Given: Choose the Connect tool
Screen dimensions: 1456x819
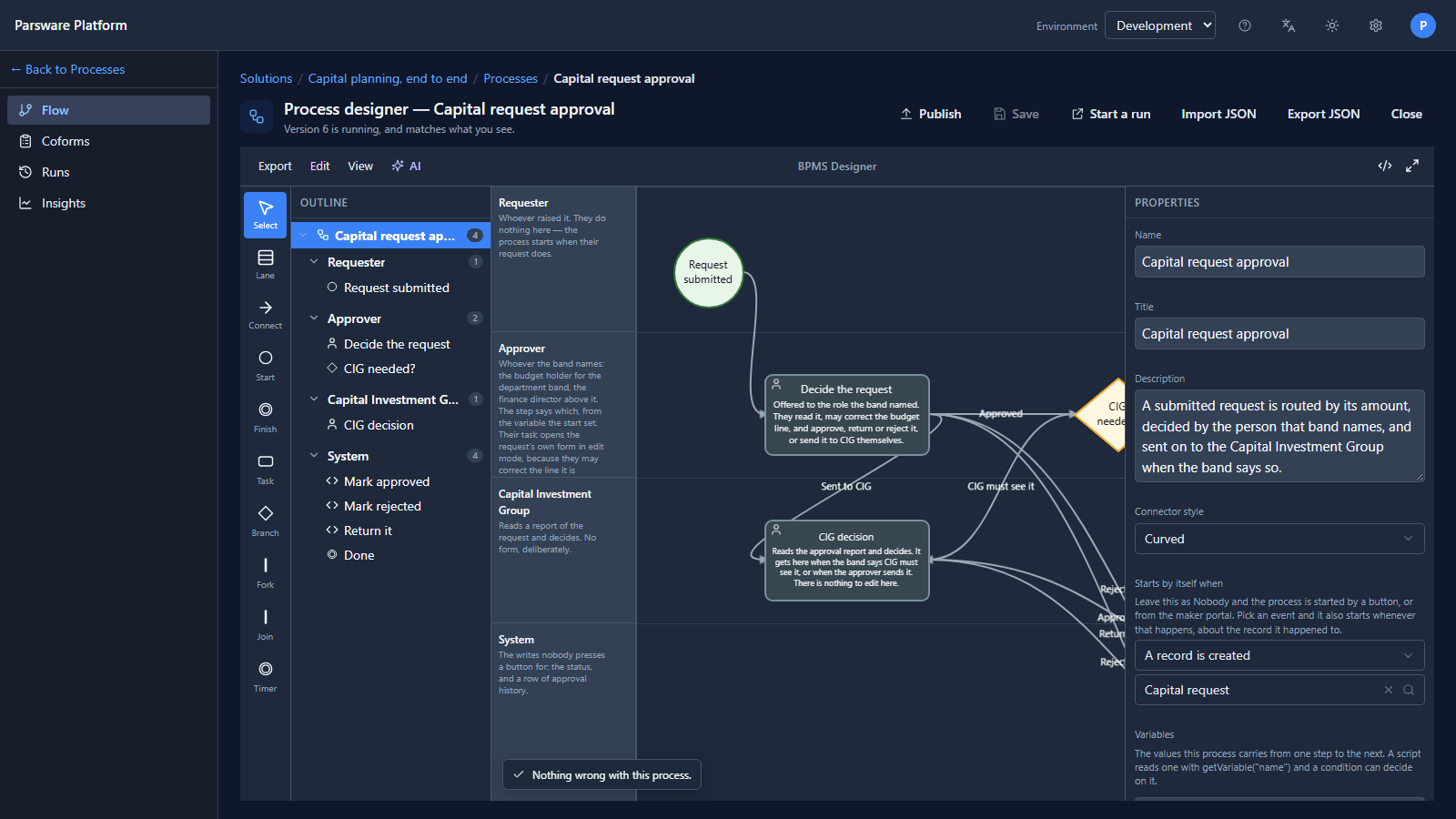Looking at the screenshot, I should coord(265,315).
